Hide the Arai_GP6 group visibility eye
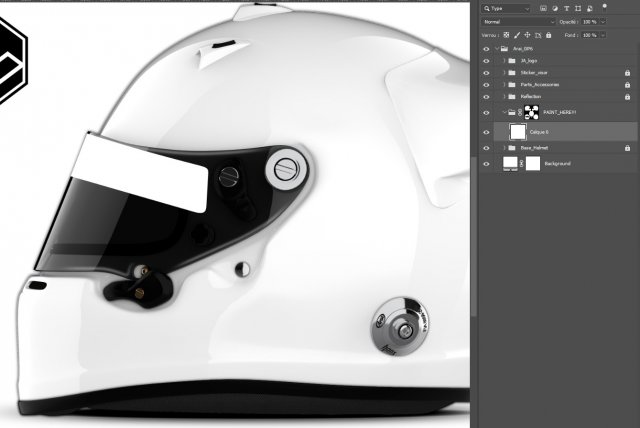 pyautogui.click(x=486, y=49)
